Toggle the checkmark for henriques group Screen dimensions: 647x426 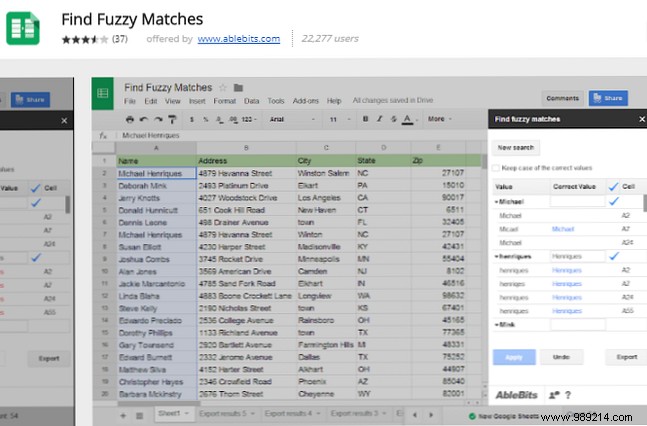pyautogui.click(x=614, y=256)
